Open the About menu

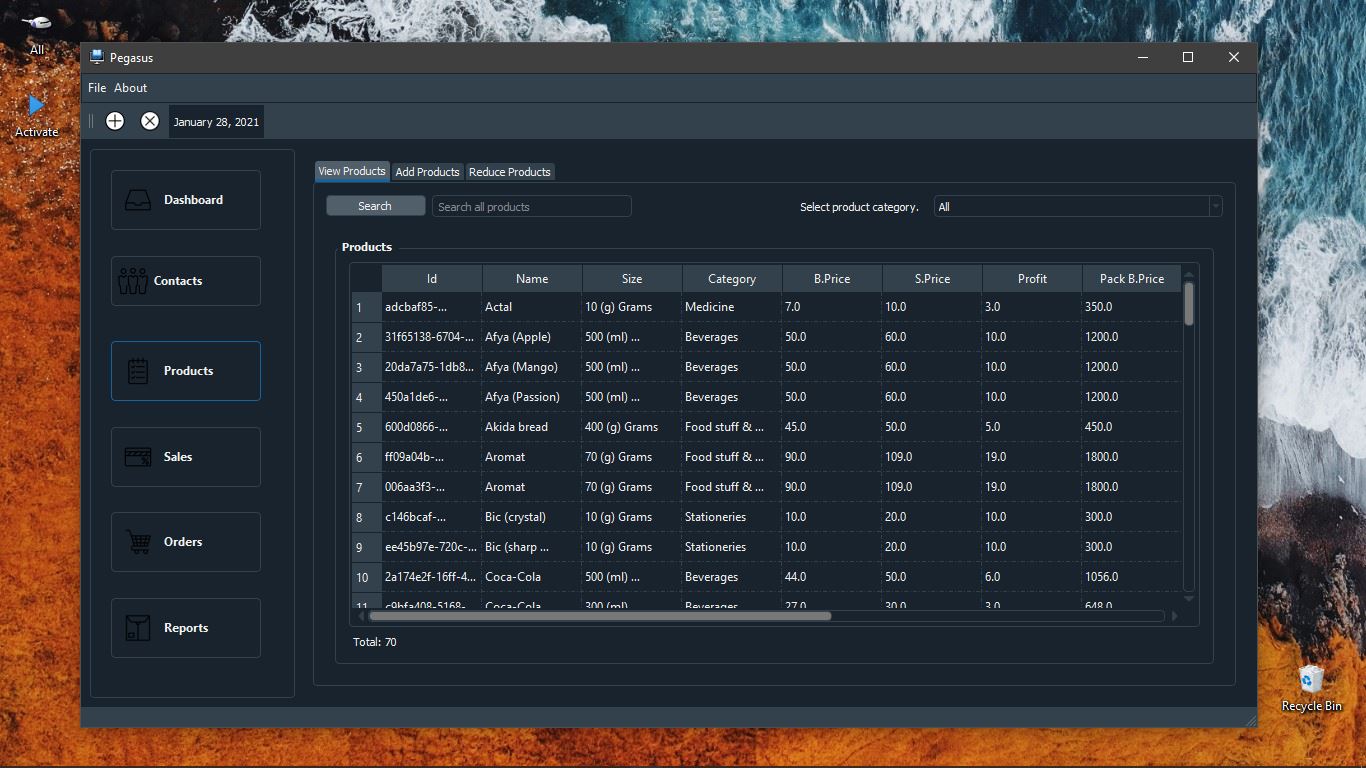(x=130, y=88)
